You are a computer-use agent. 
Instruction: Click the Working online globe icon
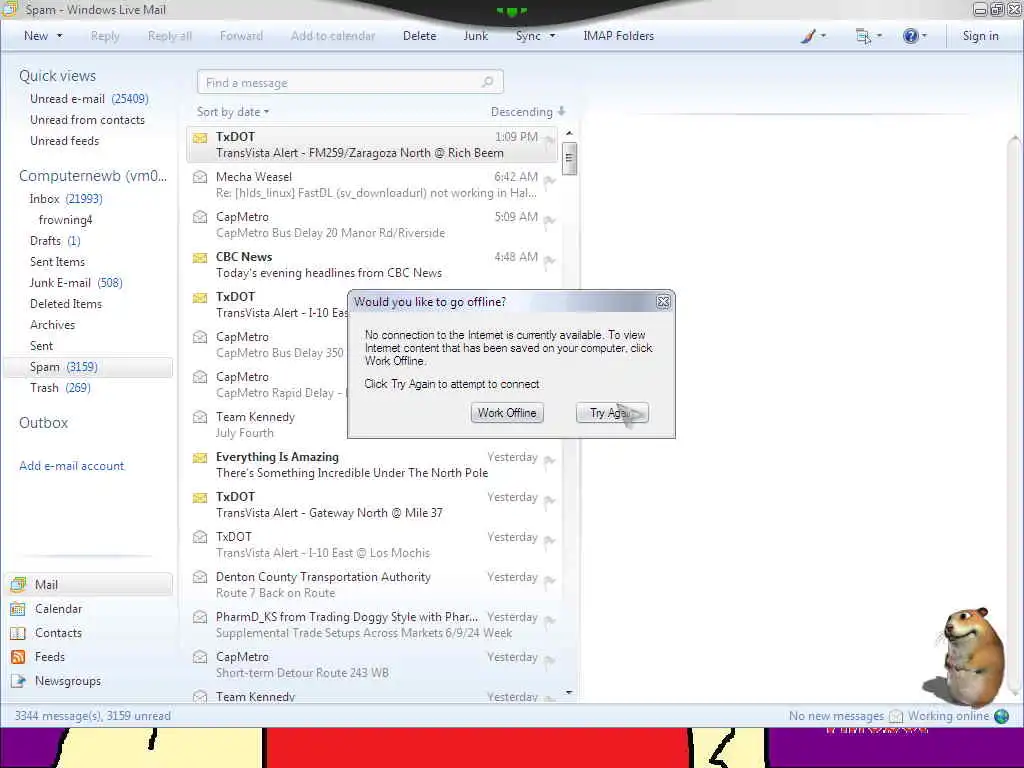click(x=1001, y=716)
